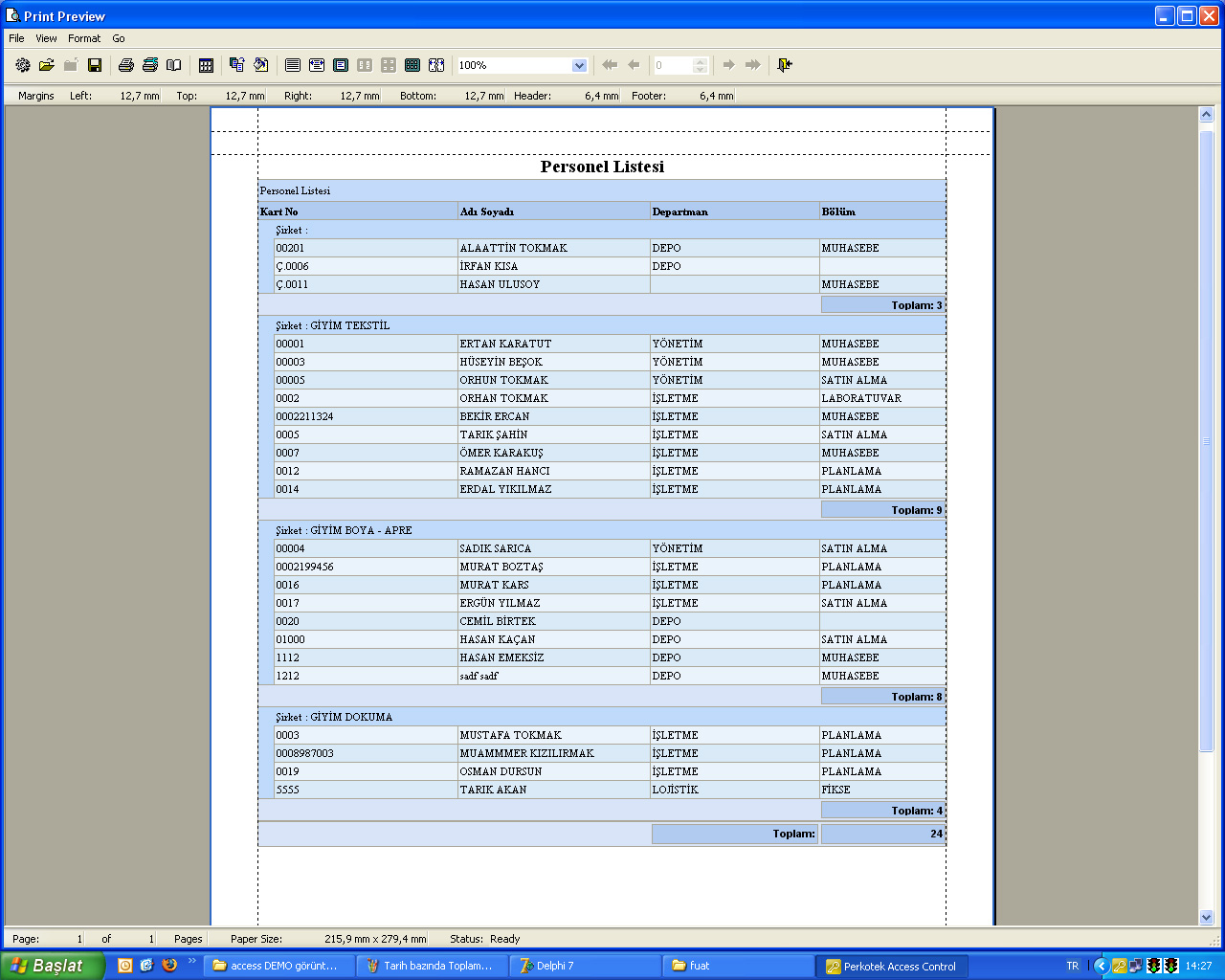The width and height of the screenshot is (1225, 980).
Task: Click the report design gear icon
Action: coord(23,65)
